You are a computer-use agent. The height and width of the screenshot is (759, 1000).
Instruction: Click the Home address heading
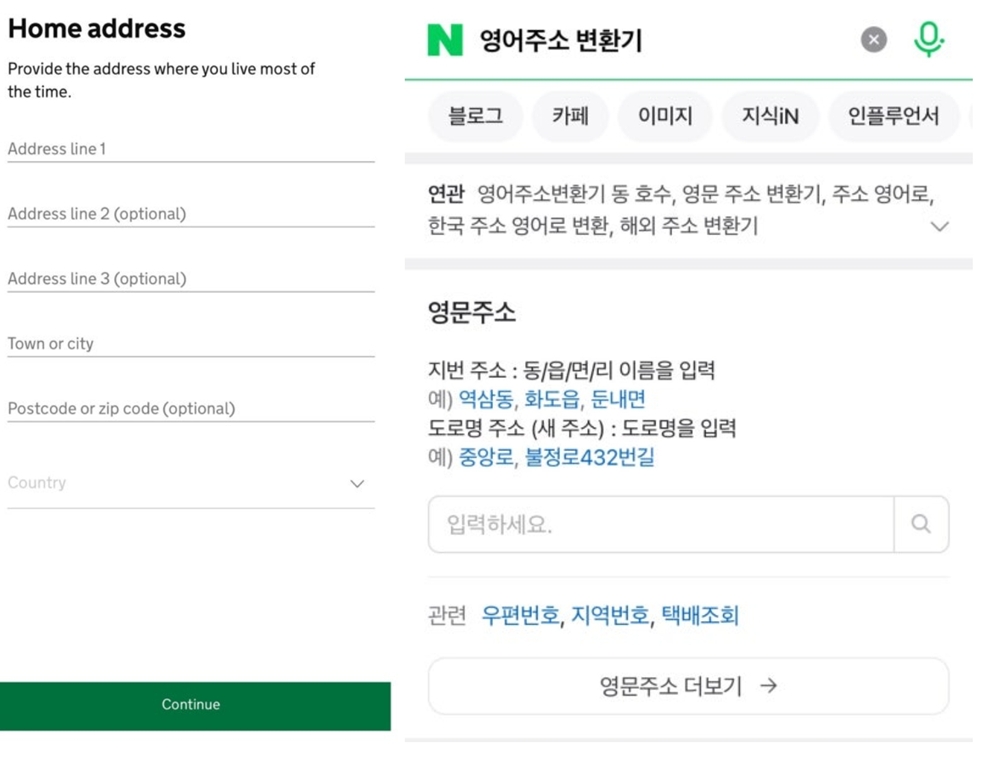(97, 29)
